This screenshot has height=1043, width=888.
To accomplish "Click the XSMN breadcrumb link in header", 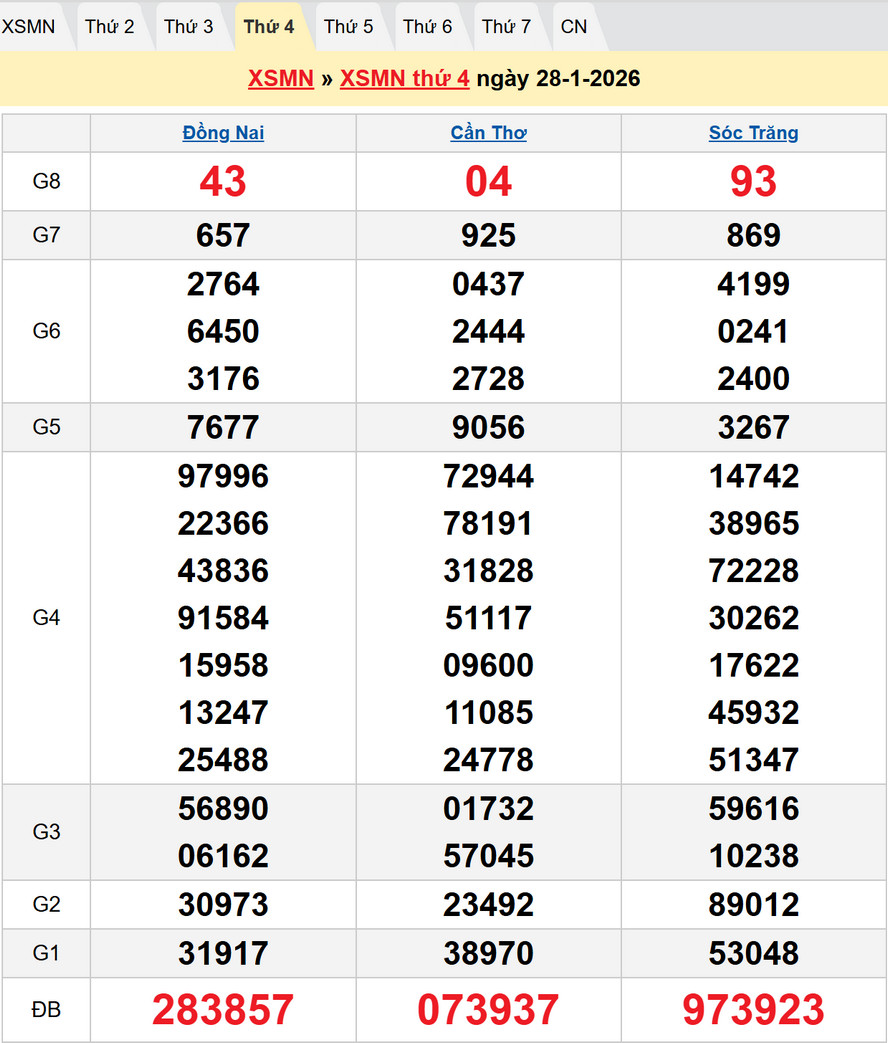I will click(281, 79).
